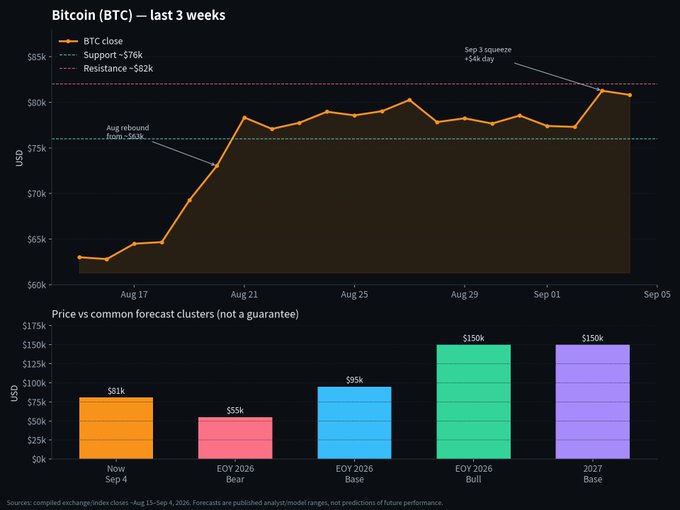
Task: Click the EOY 2026 Bear category label
Action: (235, 474)
